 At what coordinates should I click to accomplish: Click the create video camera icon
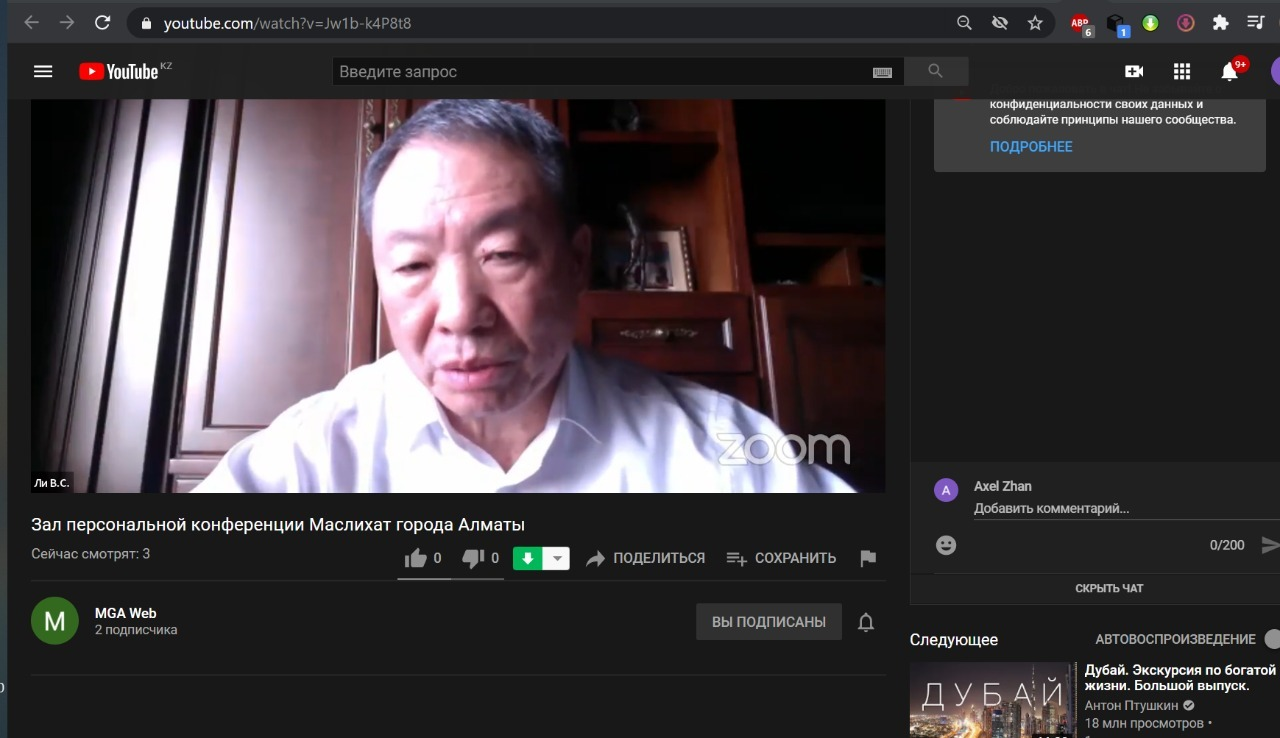[1134, 71]
